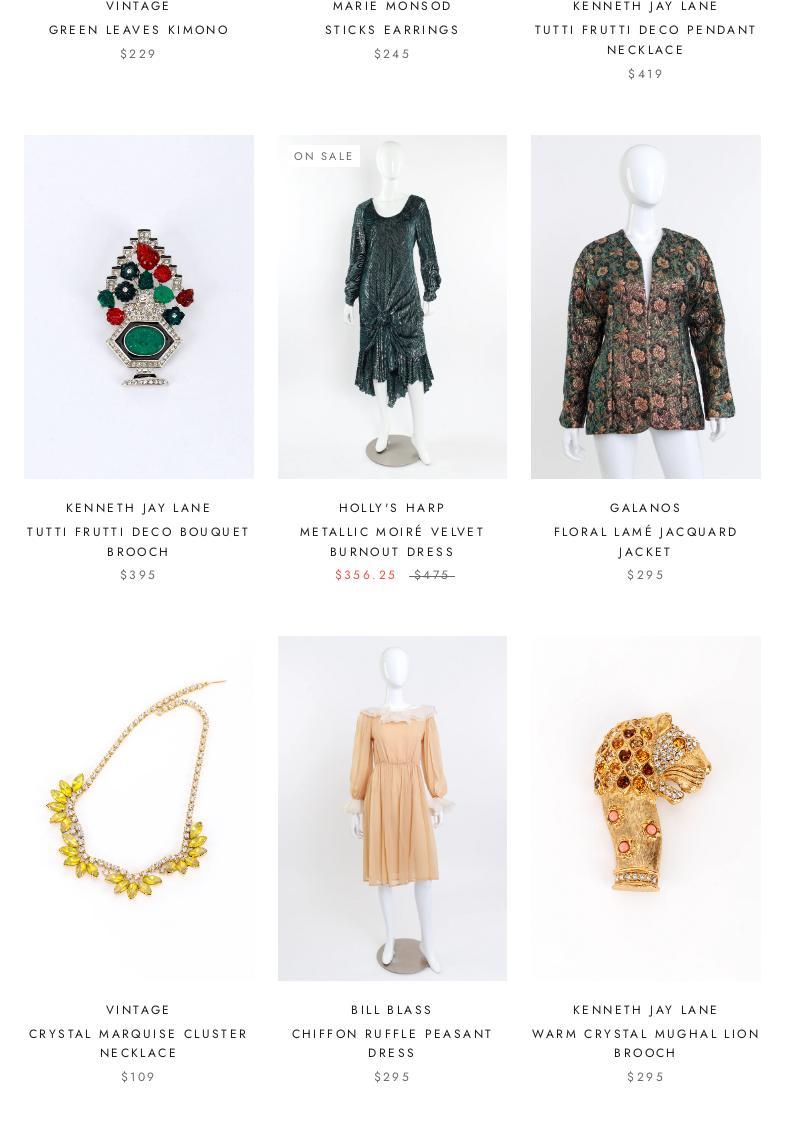785x1127 pixels.
Task: Select the yellow crystal marquise necklace photo
Action: click(x=139, y=809)
